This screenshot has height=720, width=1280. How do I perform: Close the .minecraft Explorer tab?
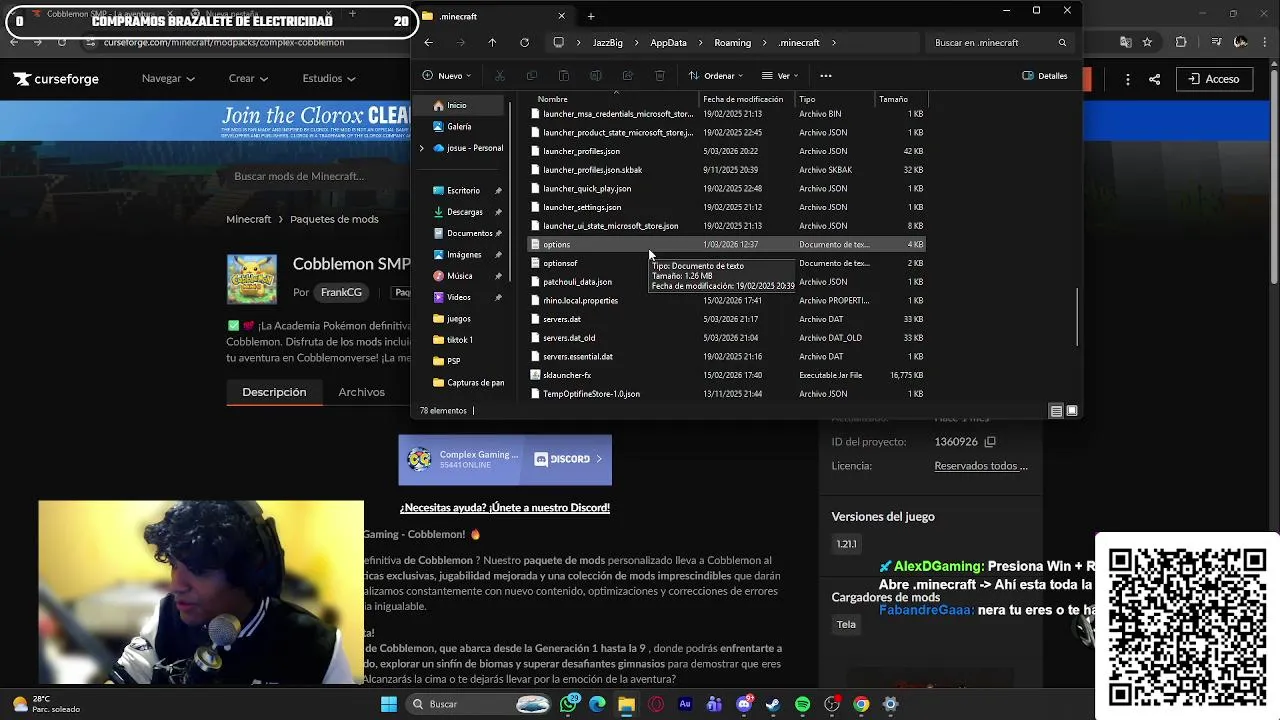pos(561,16)
